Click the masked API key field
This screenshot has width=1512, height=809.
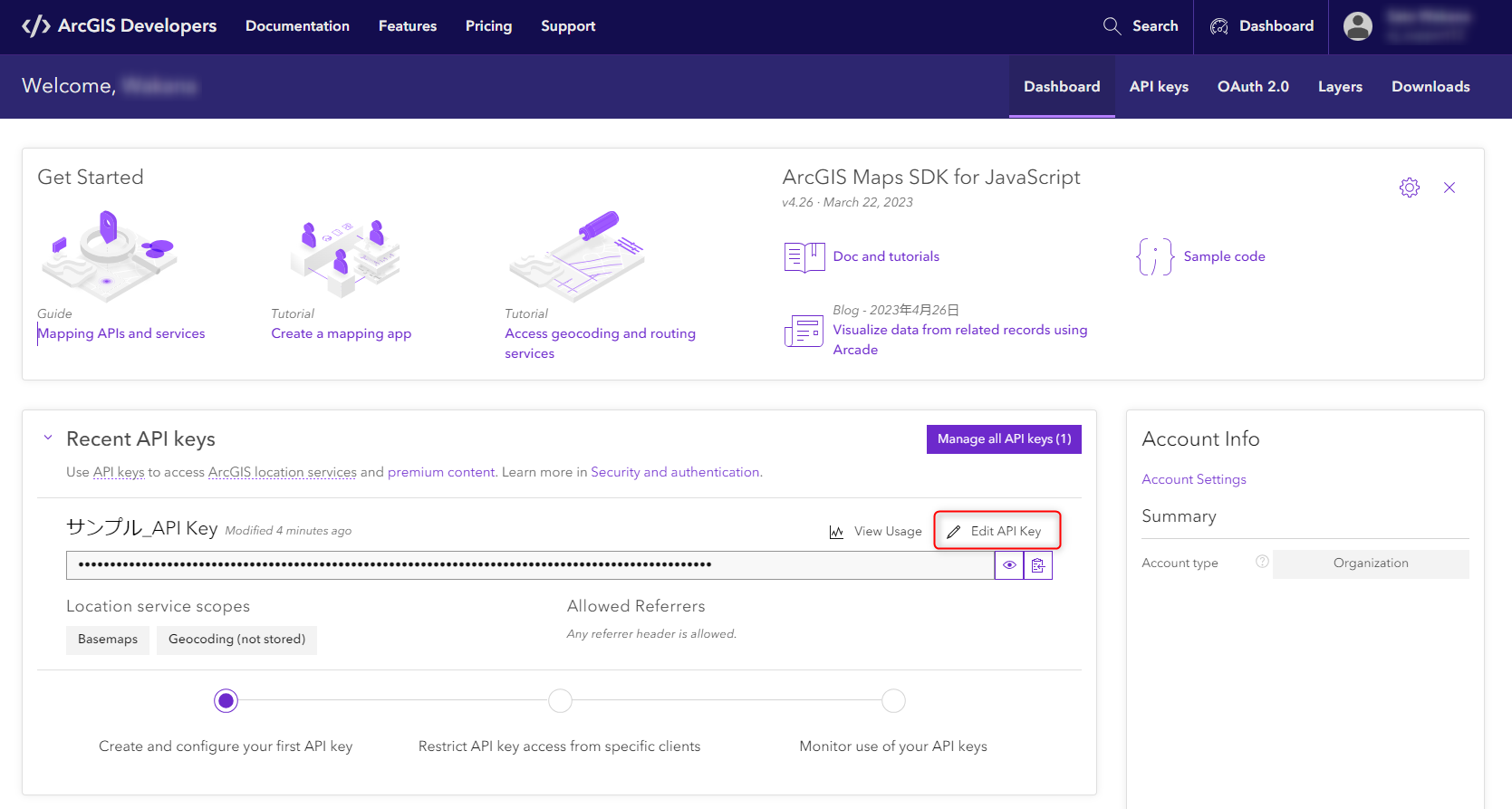(x=530, y=565)
